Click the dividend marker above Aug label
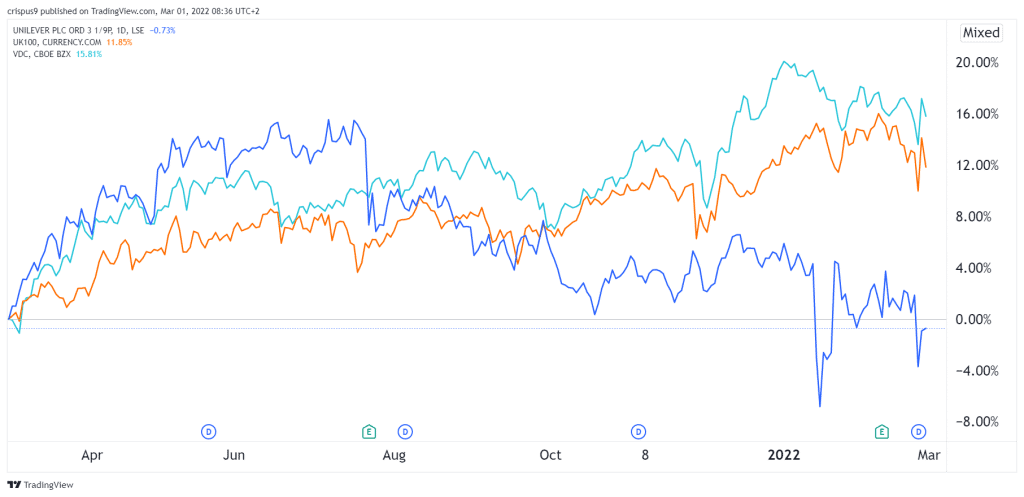1024x497 pixels. 405,431
